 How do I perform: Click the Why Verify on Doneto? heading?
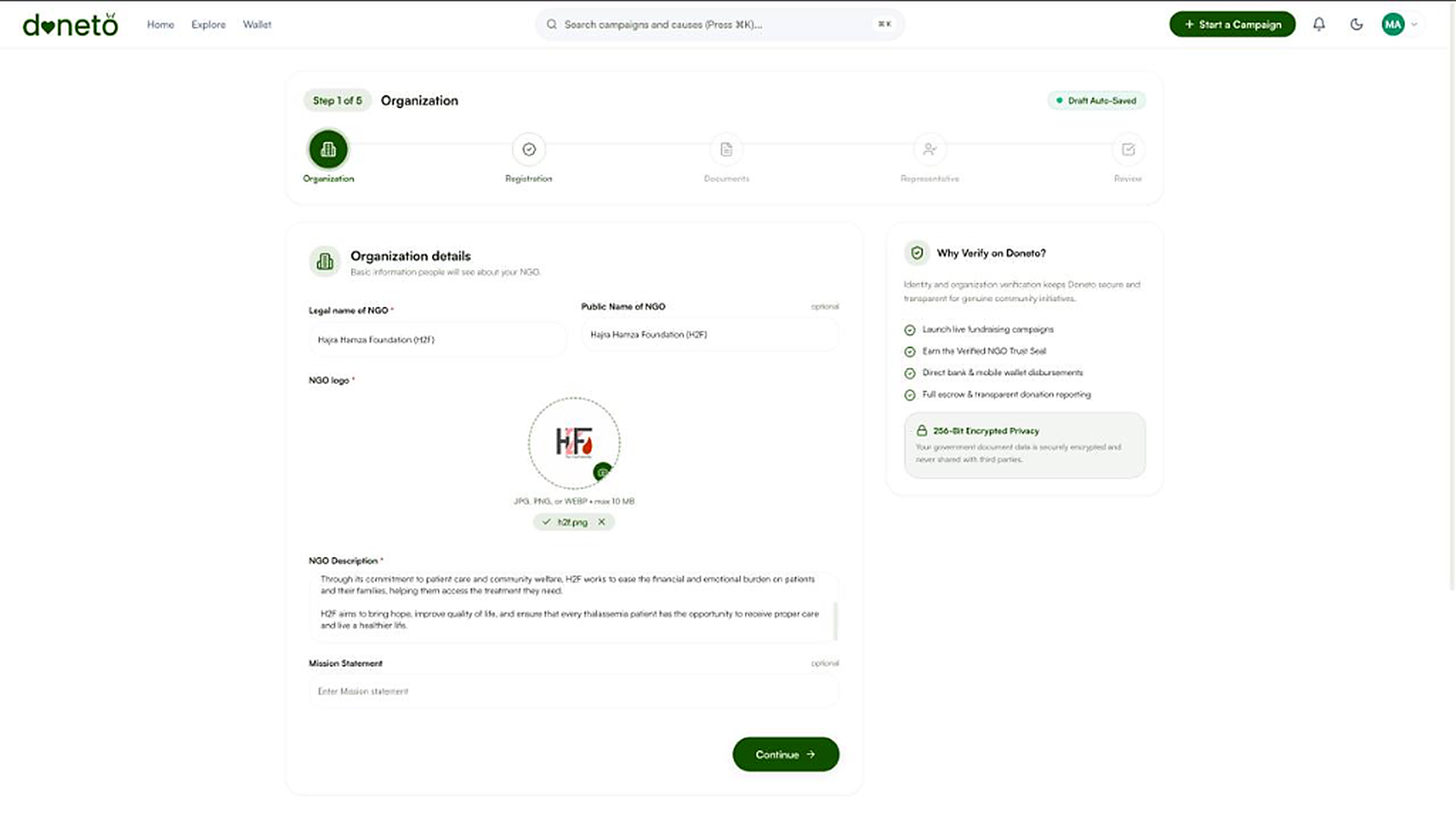tap(991, 253)
